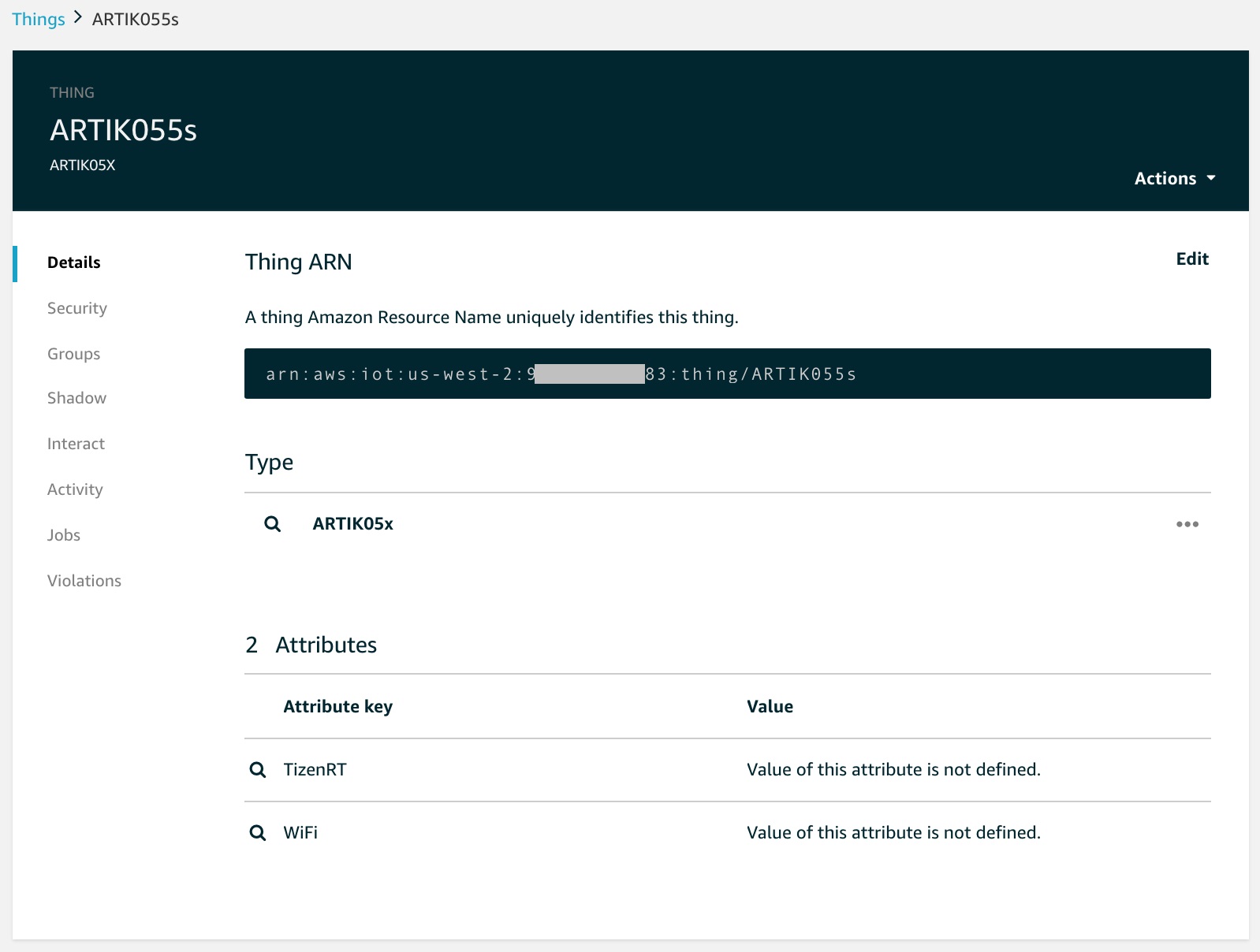Switch to the Groups section
1260x952 pixels.
click(x=74, y=354)
